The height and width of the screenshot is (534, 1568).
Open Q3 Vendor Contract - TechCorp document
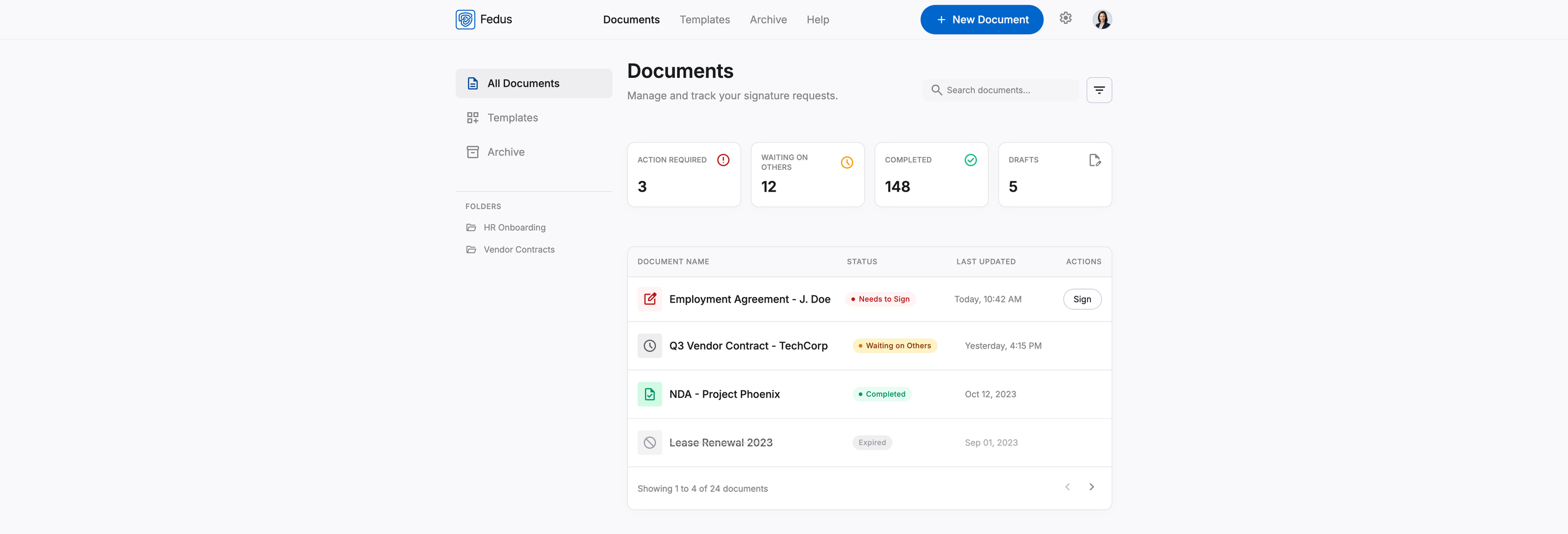pos(748,346)
